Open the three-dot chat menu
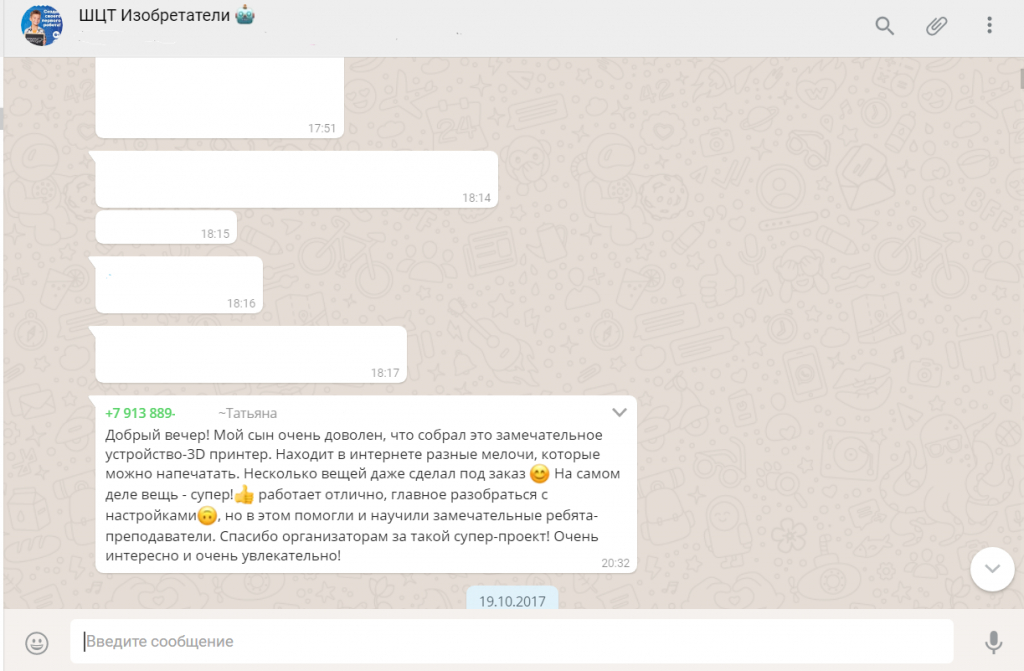This screenshot has width=1024, height=671. point(989,26)
